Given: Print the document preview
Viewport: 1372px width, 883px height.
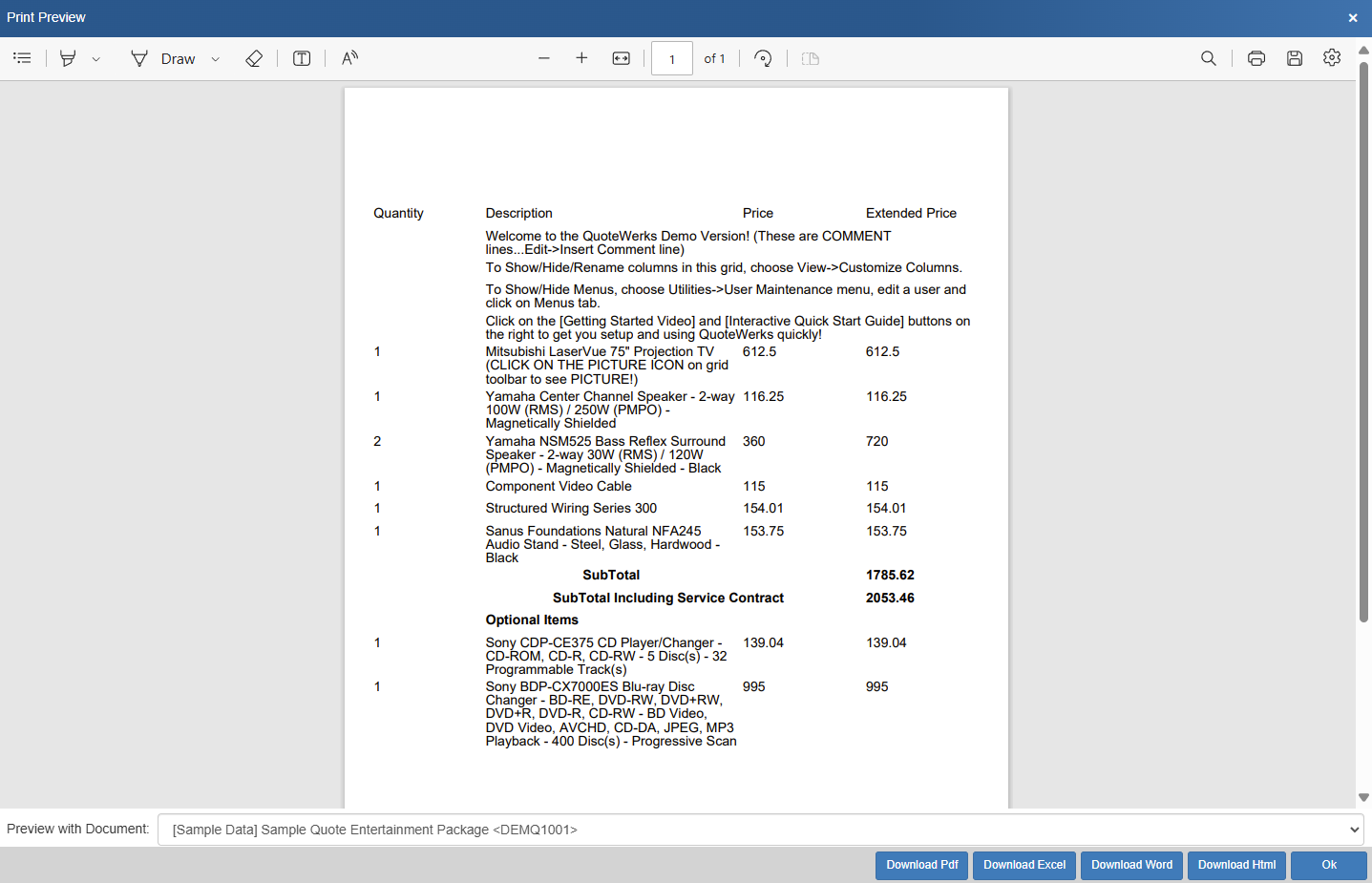Looking at the screenshot, I should (x=1256, y=58).
